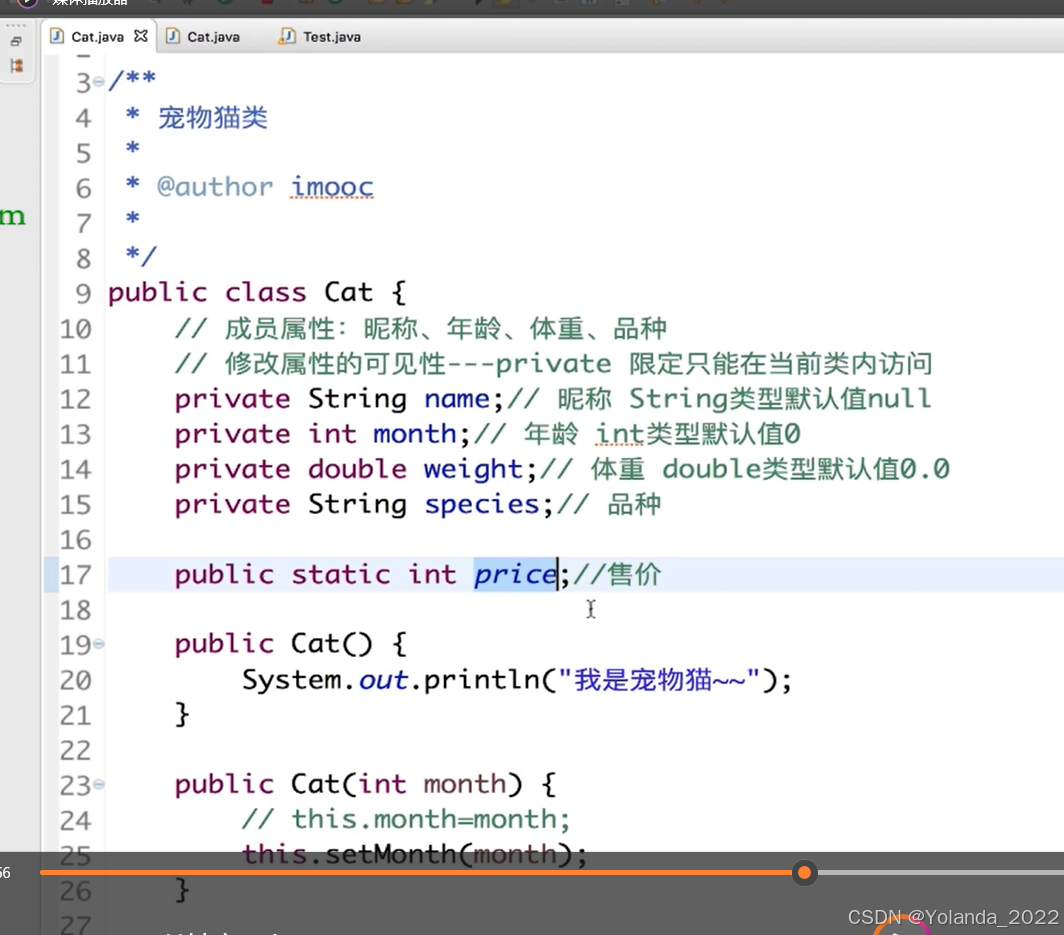The width and height of the screenshot is (1064, 935).
Task: Collapse the Cat() constructor at line 19
Action: tap(98, 643)
